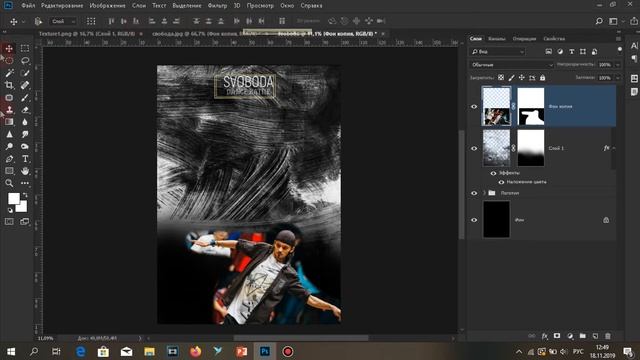Open the search icon in options bar
The image size is (640, 360).
point(599,21)
